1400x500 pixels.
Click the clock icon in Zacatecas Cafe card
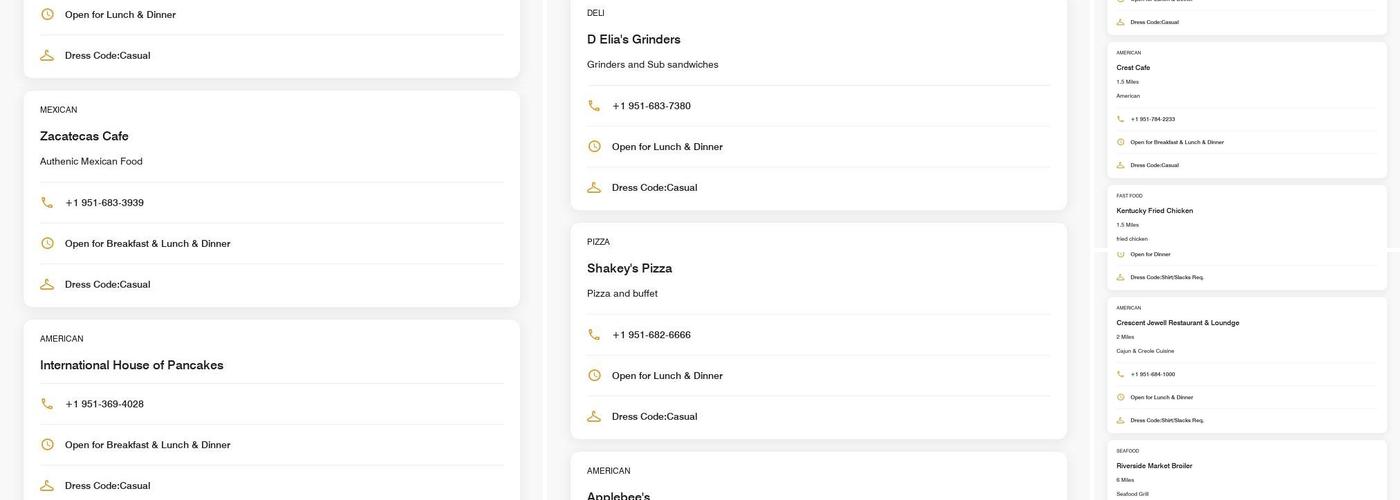pyautogui.click(x=47, y=244)
